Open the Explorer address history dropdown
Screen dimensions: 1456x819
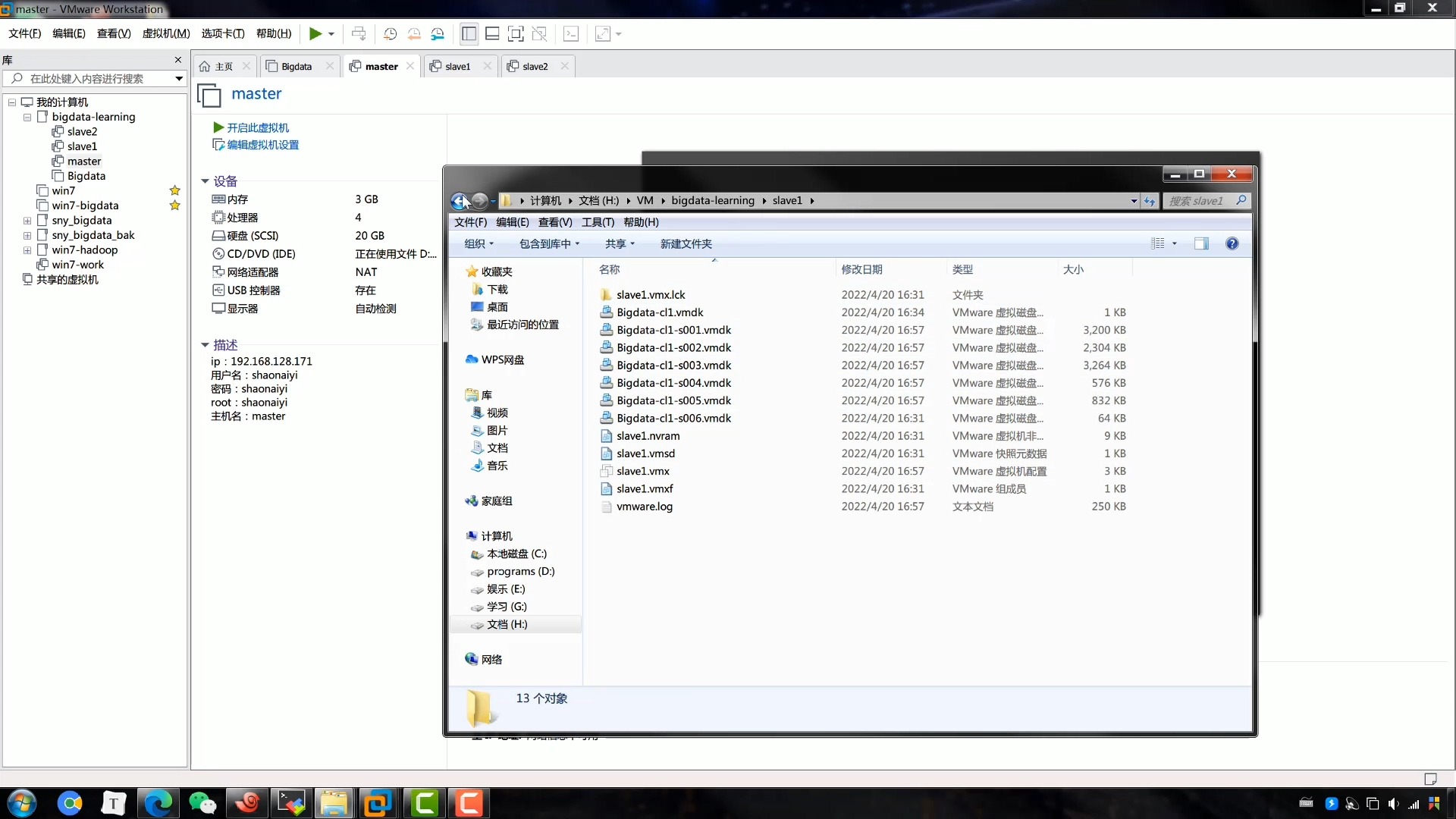pyautogui.click(x=1134, y=201)
